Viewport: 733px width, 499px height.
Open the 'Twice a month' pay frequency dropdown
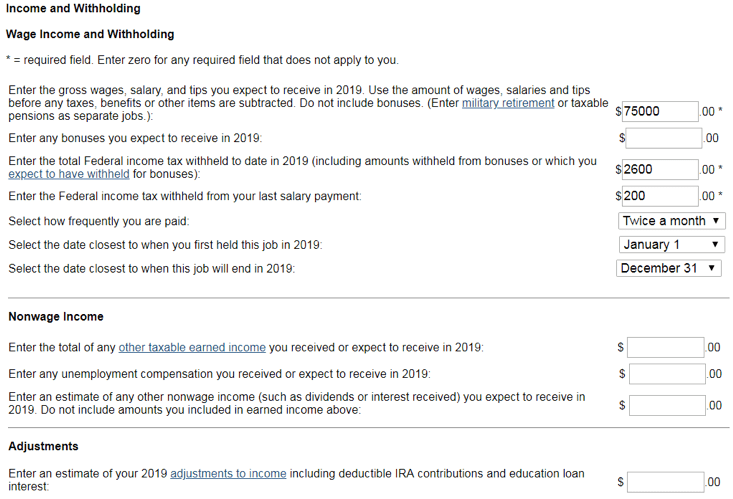pyautogui.click(x=672, y=221)
